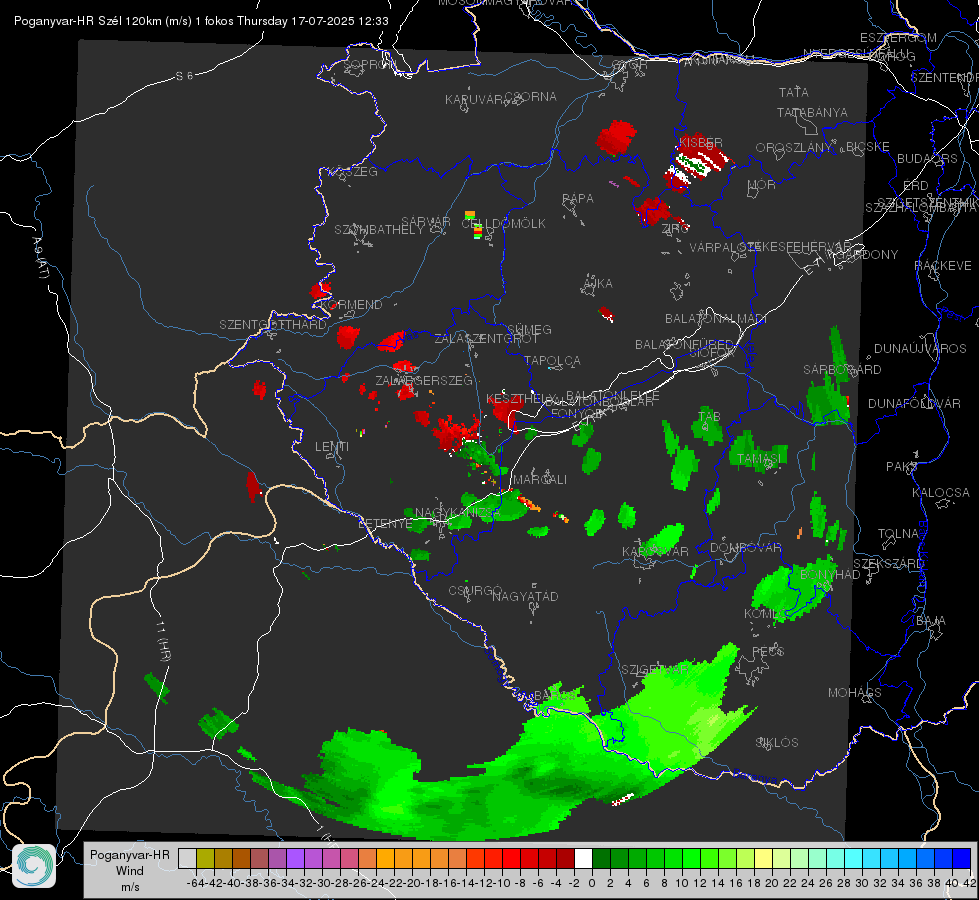This screenshot has height=900, width=979.
Task: Click the PECS city label
Action: click(x=768, y=651)
